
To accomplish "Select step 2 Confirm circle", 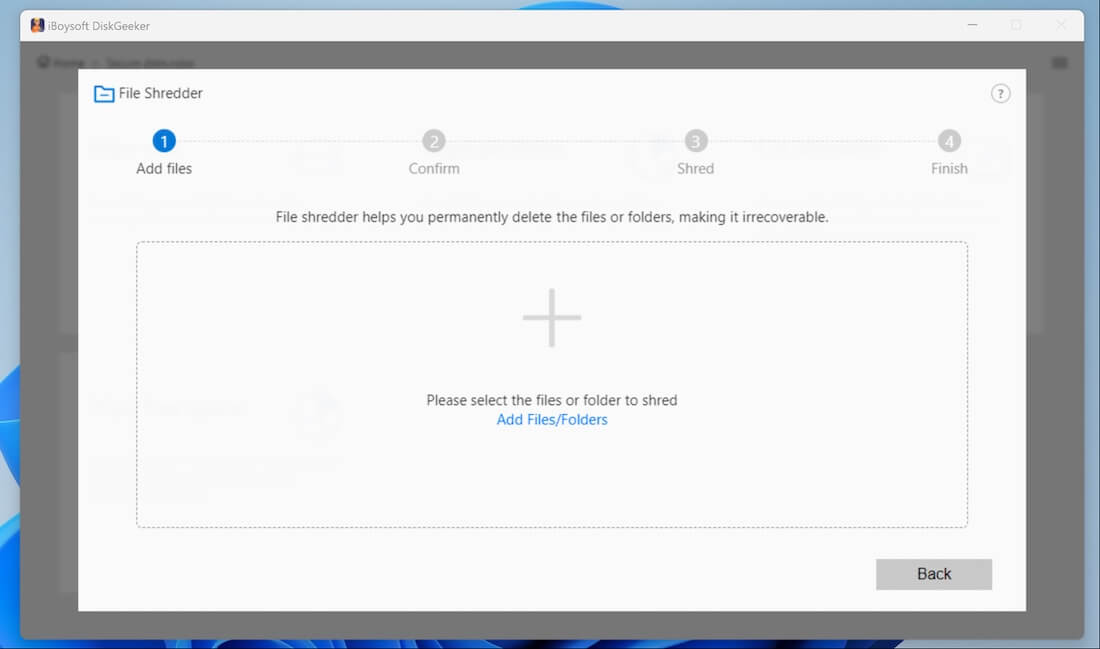I will [434, 141].
